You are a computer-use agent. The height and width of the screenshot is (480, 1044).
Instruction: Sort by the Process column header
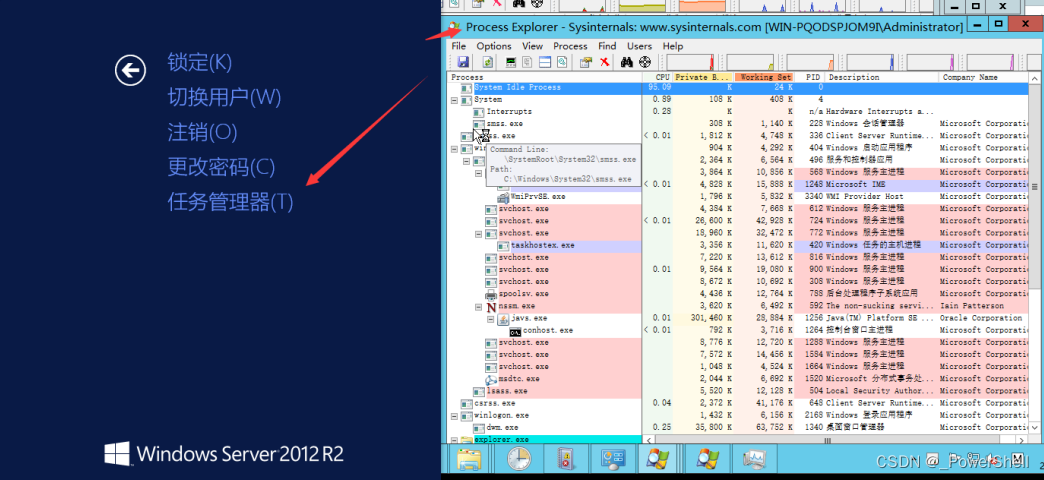tap(545, 77)
